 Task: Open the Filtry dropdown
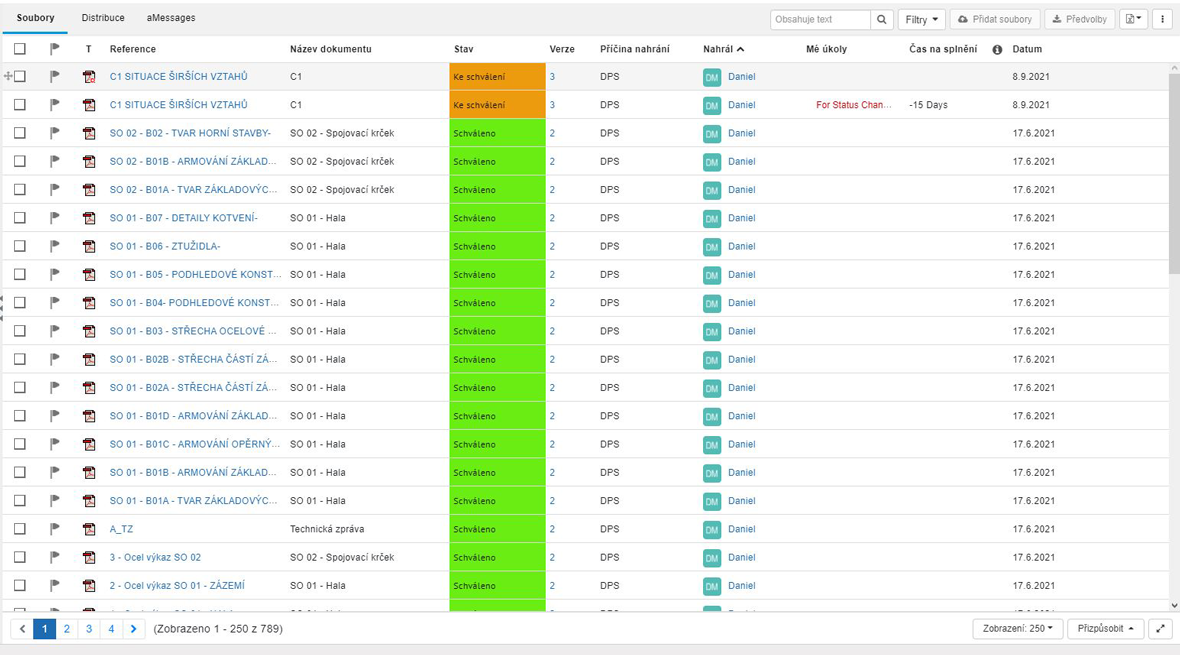click(x=921, y=20)
